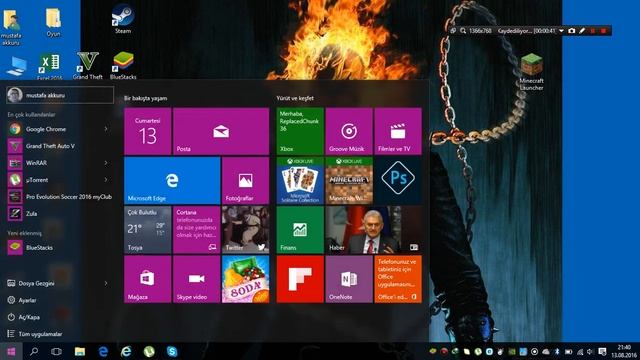Click the volume speaker tray icon
640x360 pixels.
point(590,351)
